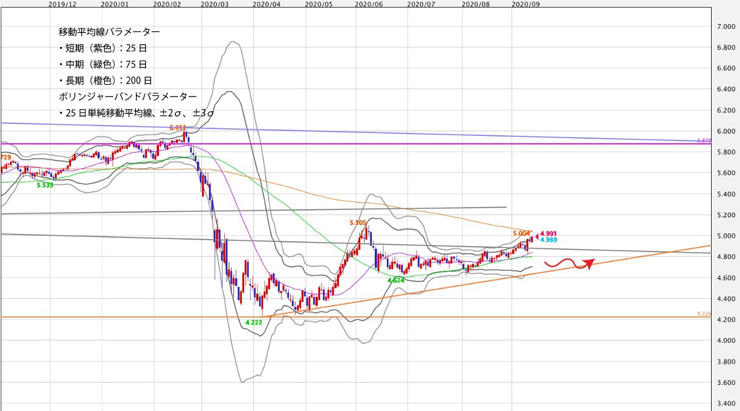Image resolution: width=740 pixels, height=411 pixels.
Task: Click the orange 6.013 high label
Action: (x=177, y=127)
